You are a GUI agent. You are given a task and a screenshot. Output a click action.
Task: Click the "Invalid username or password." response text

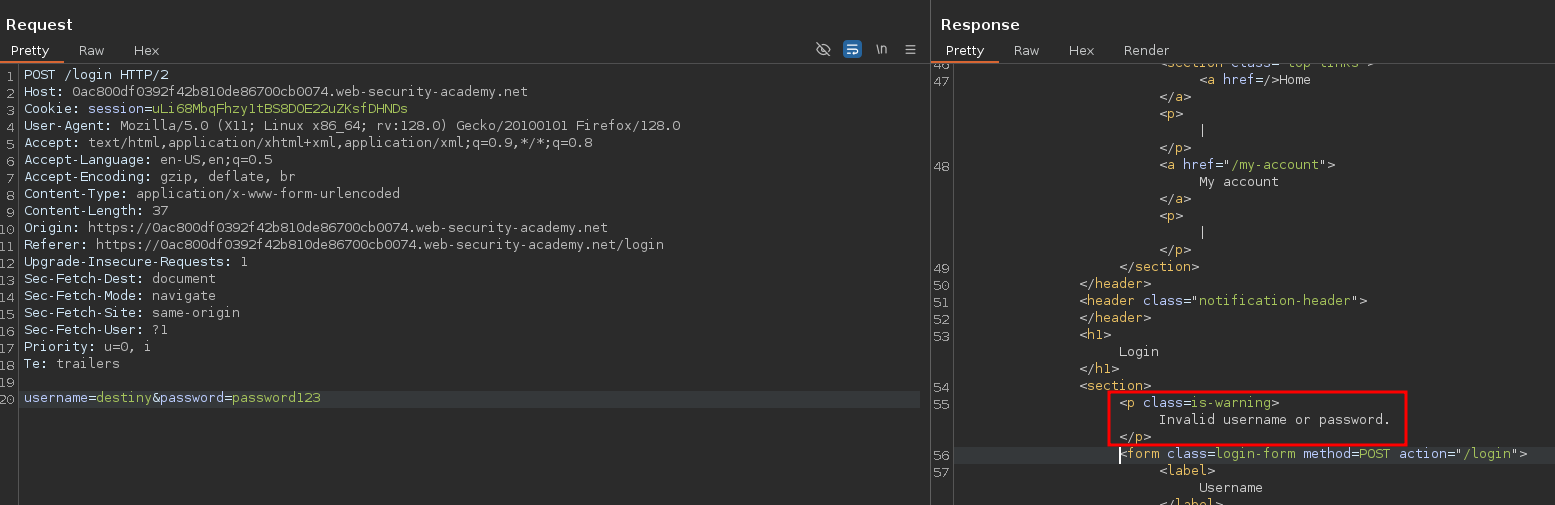pyautogui.click(x=1274, y=419)
